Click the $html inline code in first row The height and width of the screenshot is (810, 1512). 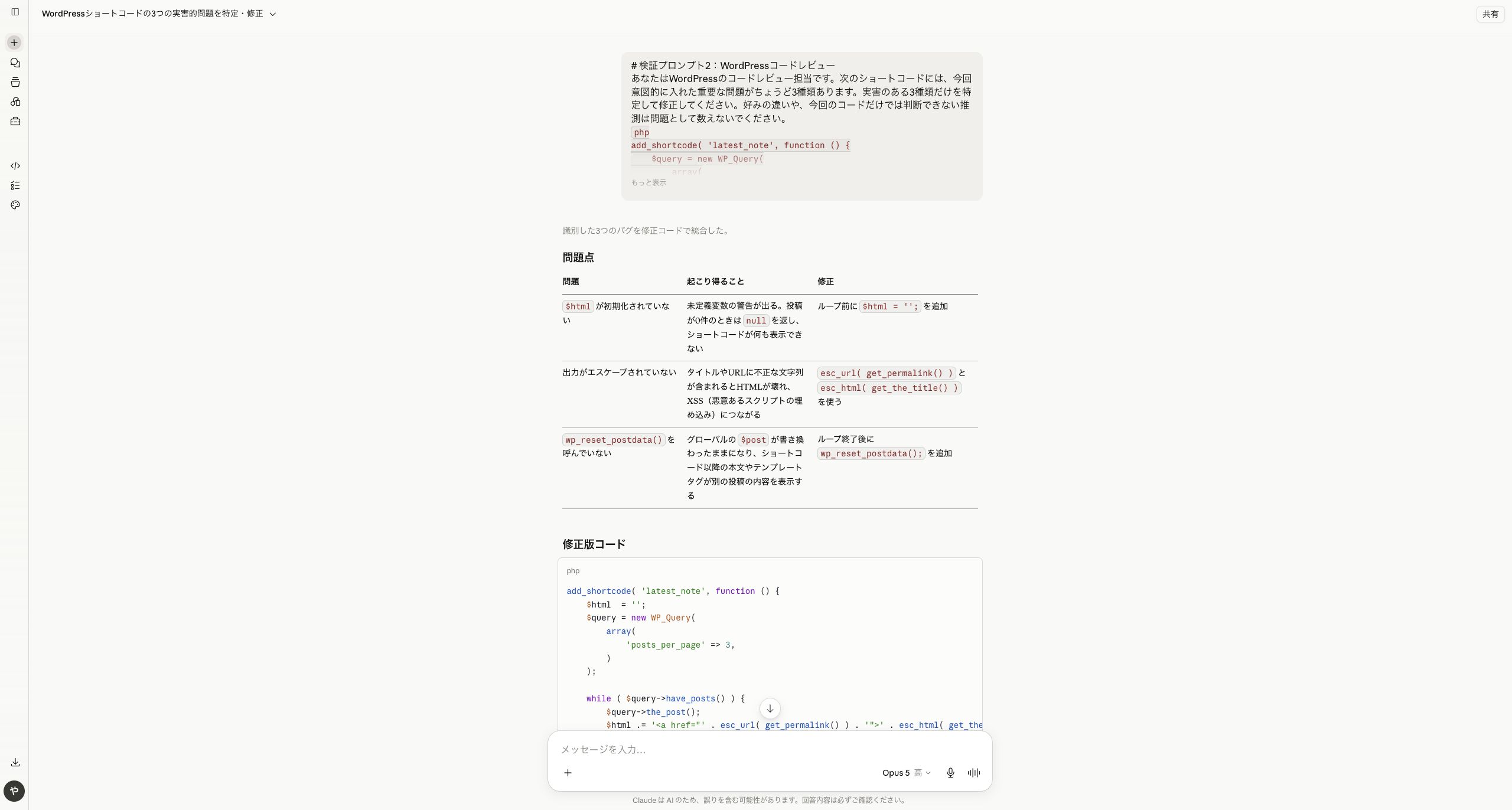tap(578, 306)
